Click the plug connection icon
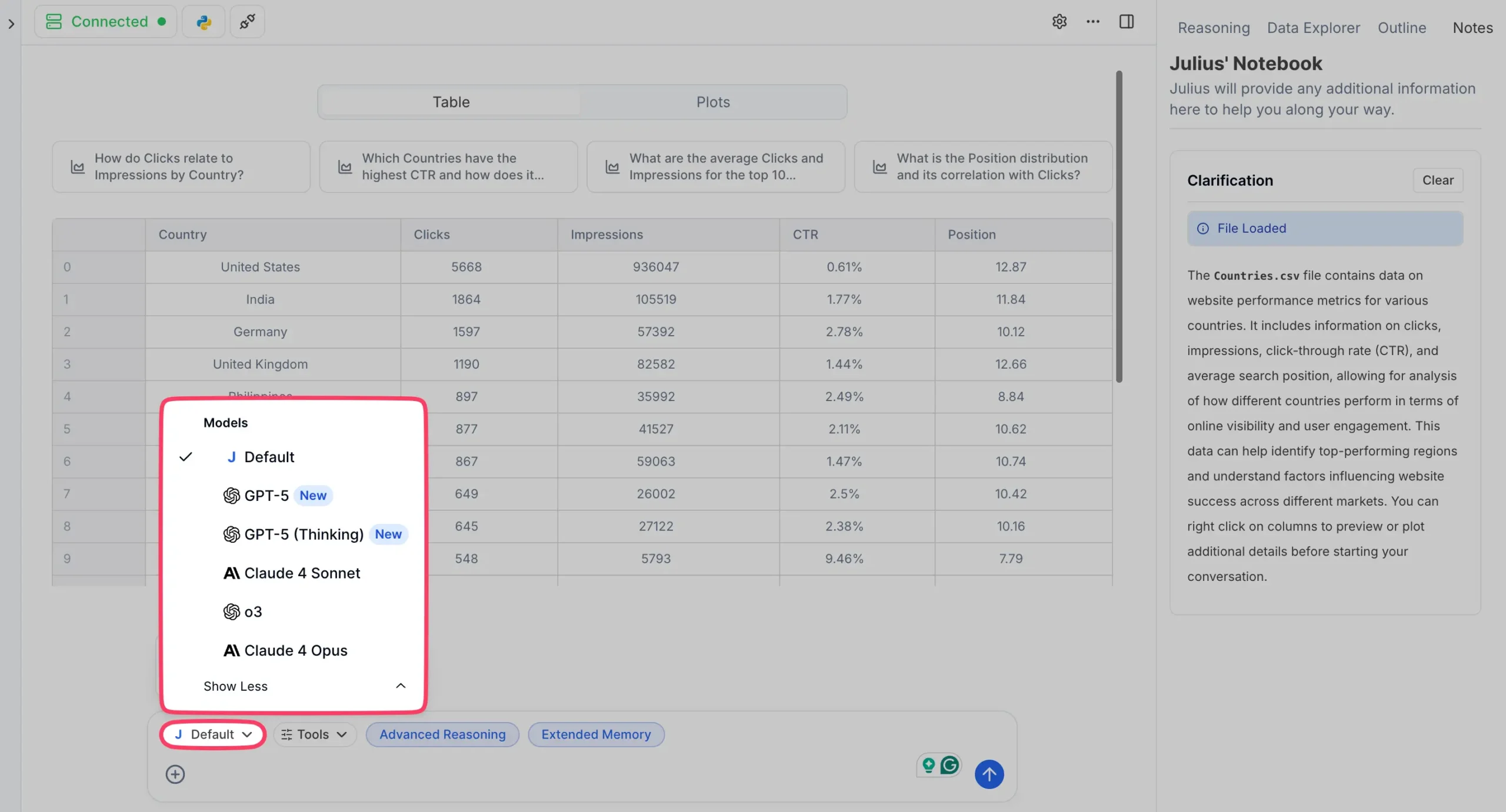This screenshot has height=812, width=1506. click(x=247, y=22)
